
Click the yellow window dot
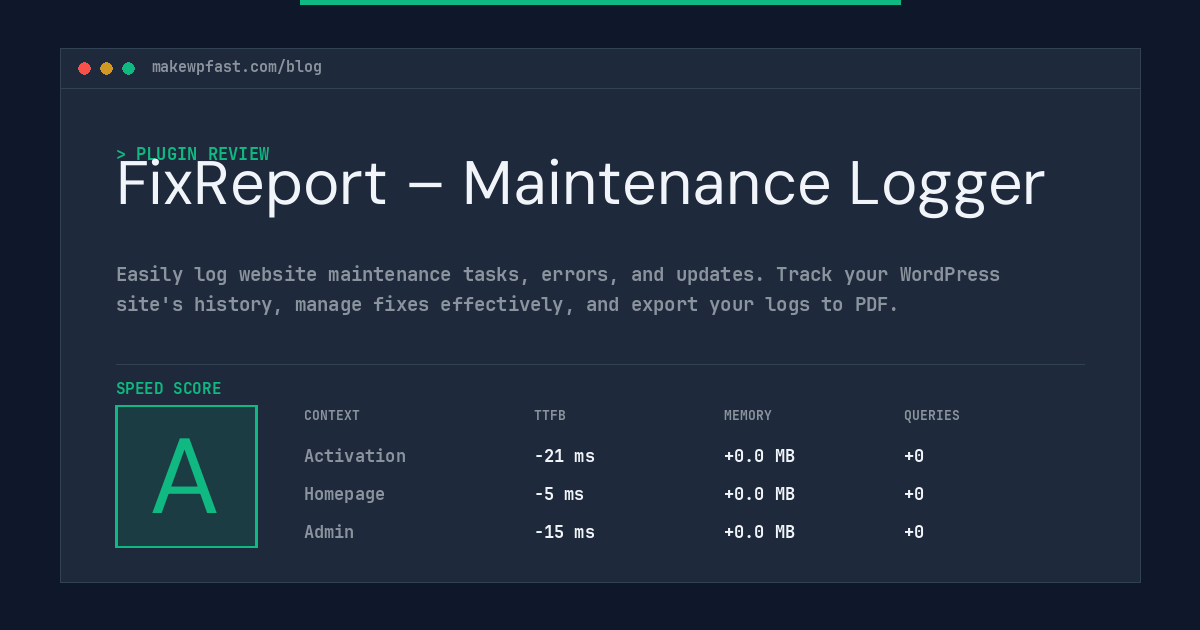[106, 68]
